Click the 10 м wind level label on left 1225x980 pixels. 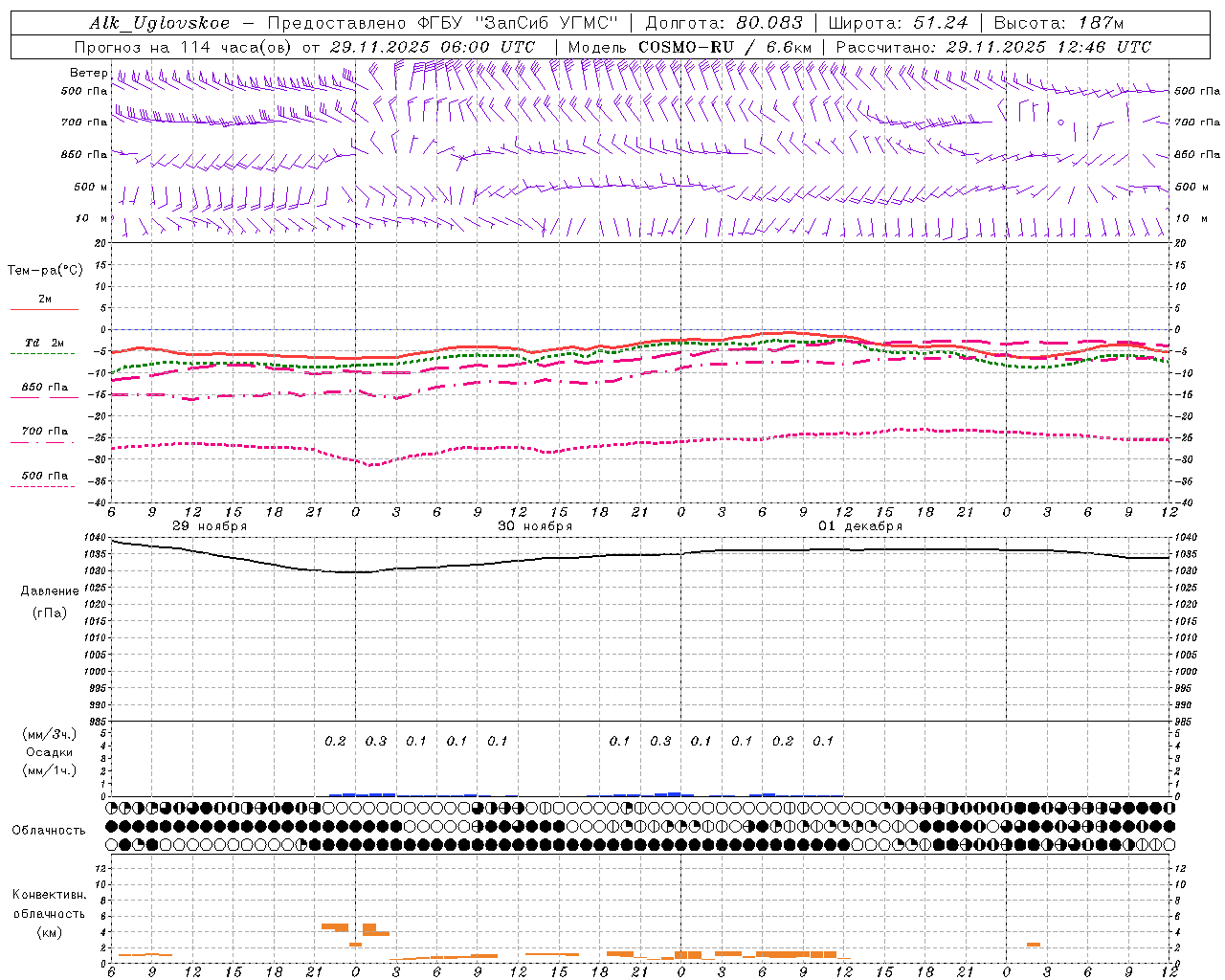[x=92, y=218]
